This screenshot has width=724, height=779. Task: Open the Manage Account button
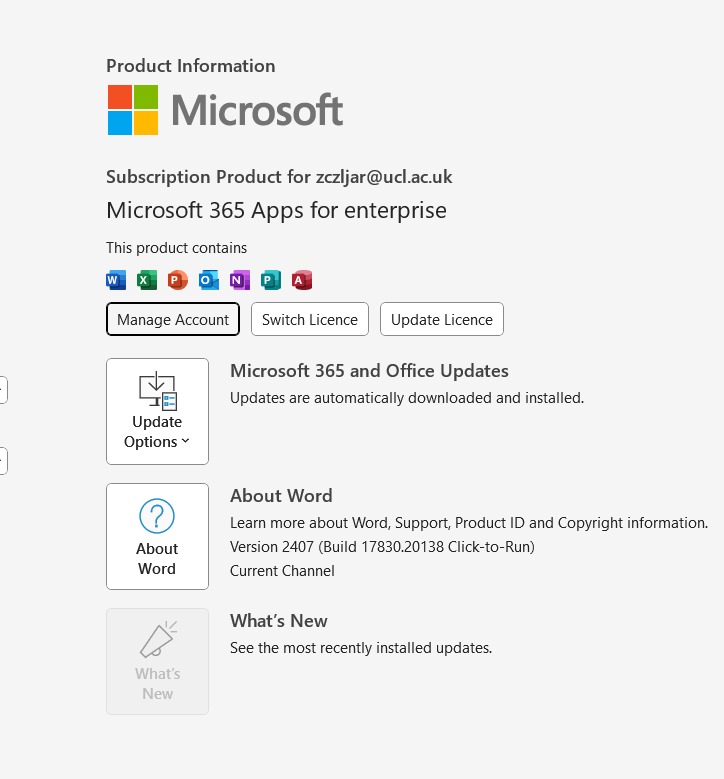click(x=173, y=319)
